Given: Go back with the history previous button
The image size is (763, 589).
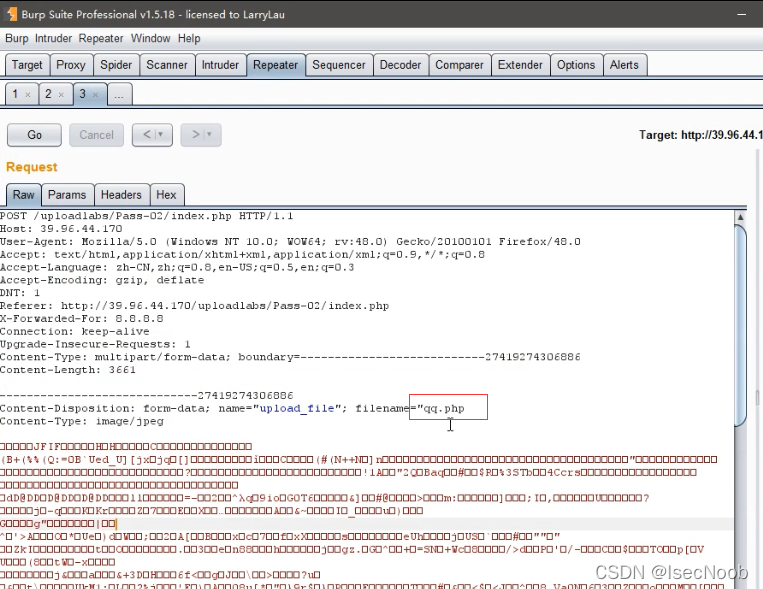Looking at the screenshot, I should coord(147,134).
